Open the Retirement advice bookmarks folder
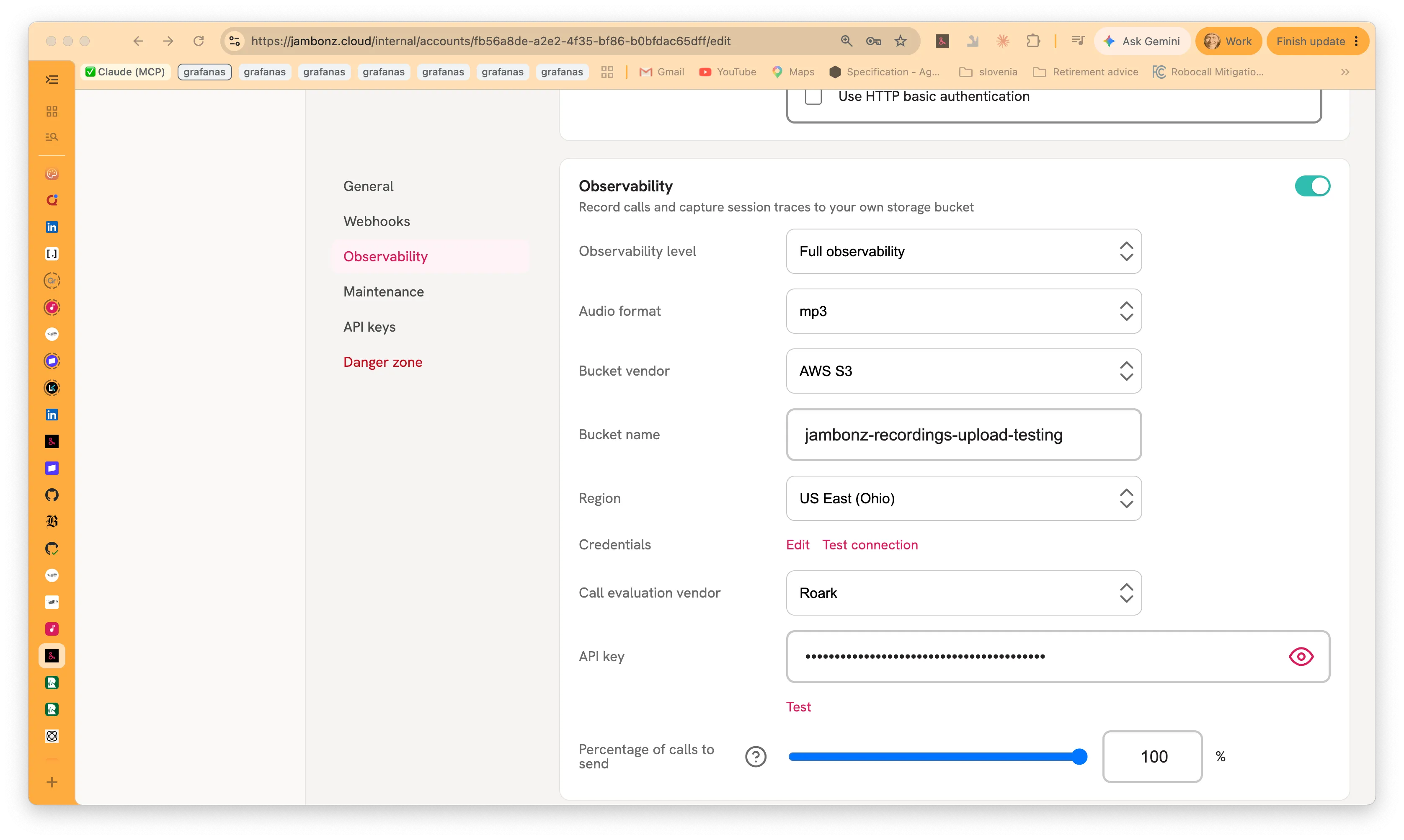This screenshot has width=1404, height=840. [1085, 72]
